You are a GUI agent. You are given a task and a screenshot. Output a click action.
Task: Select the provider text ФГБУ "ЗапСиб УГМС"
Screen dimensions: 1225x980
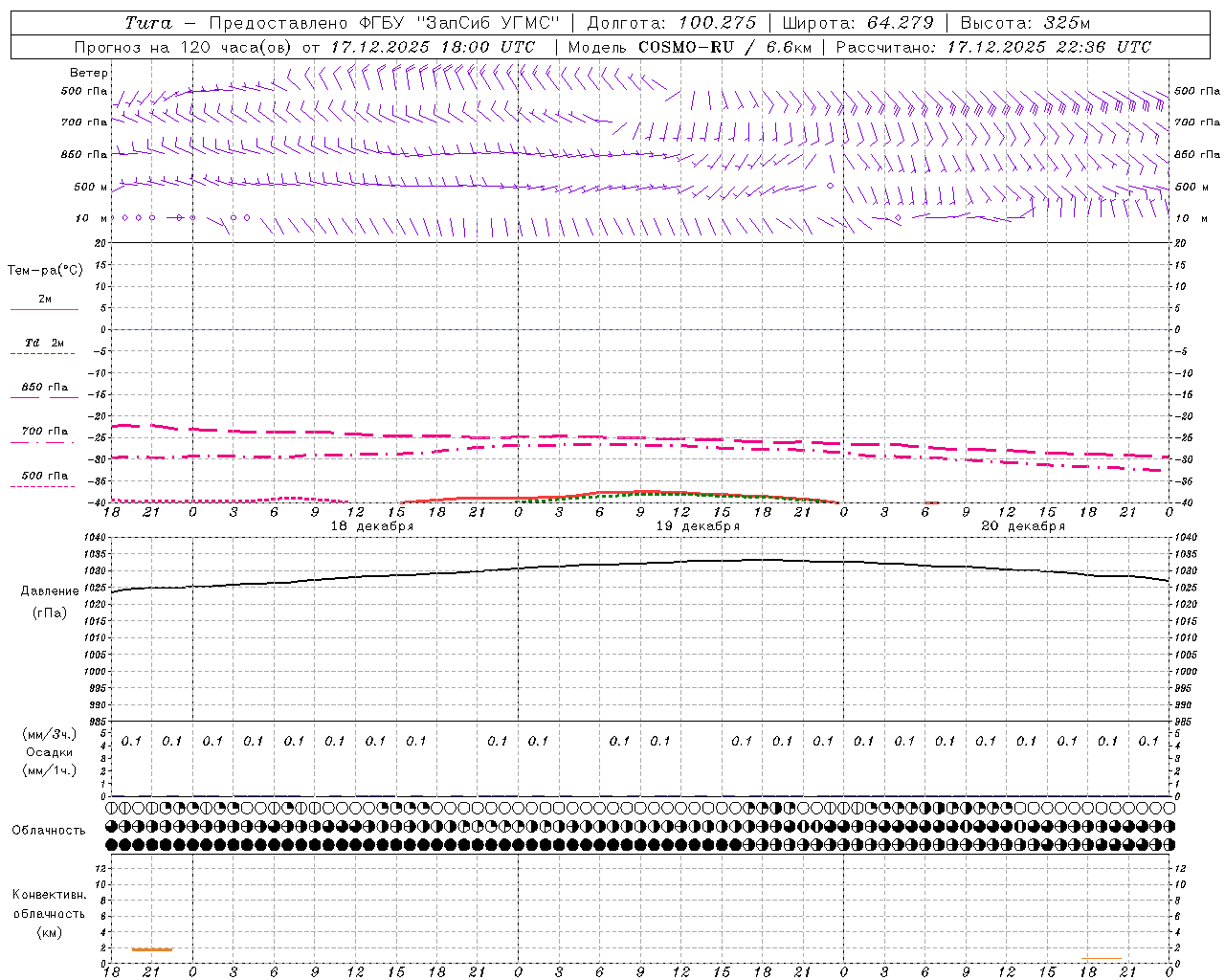click(x=458, y=23)
